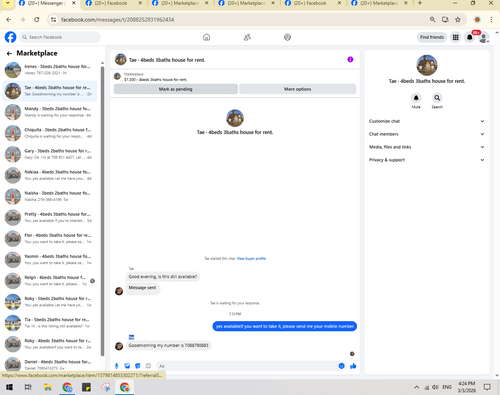Expand the Chat members section
Viewport: 500px width, 395px height.
[427, 134]
